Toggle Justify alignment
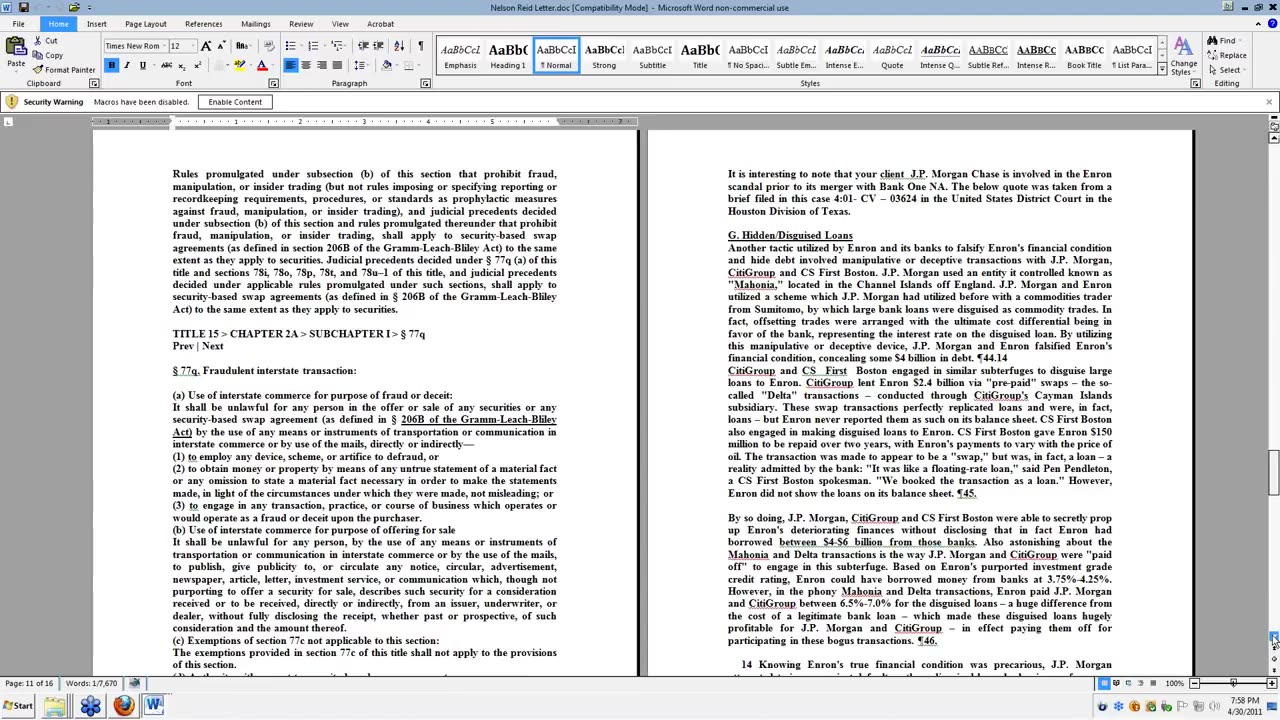Screen dimensions: 1280x720 (336, 66)
